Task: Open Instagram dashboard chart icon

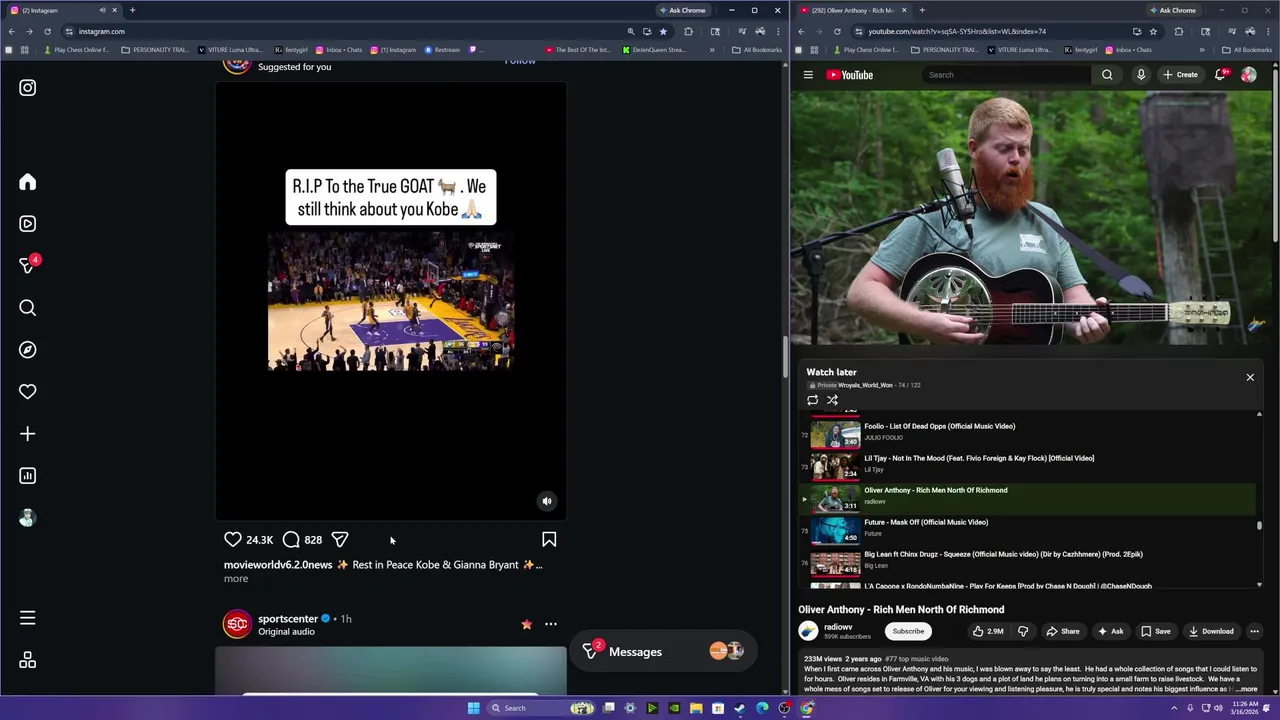Action: tap(27, 476)
